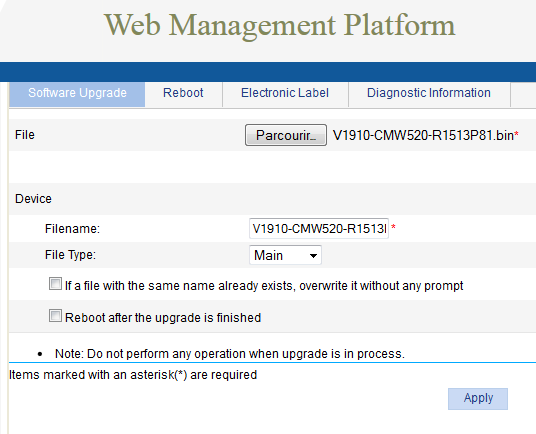536x434 pixels.
Task: Enable overwrite without any prompt checkbox
Action: pos(55,284)
